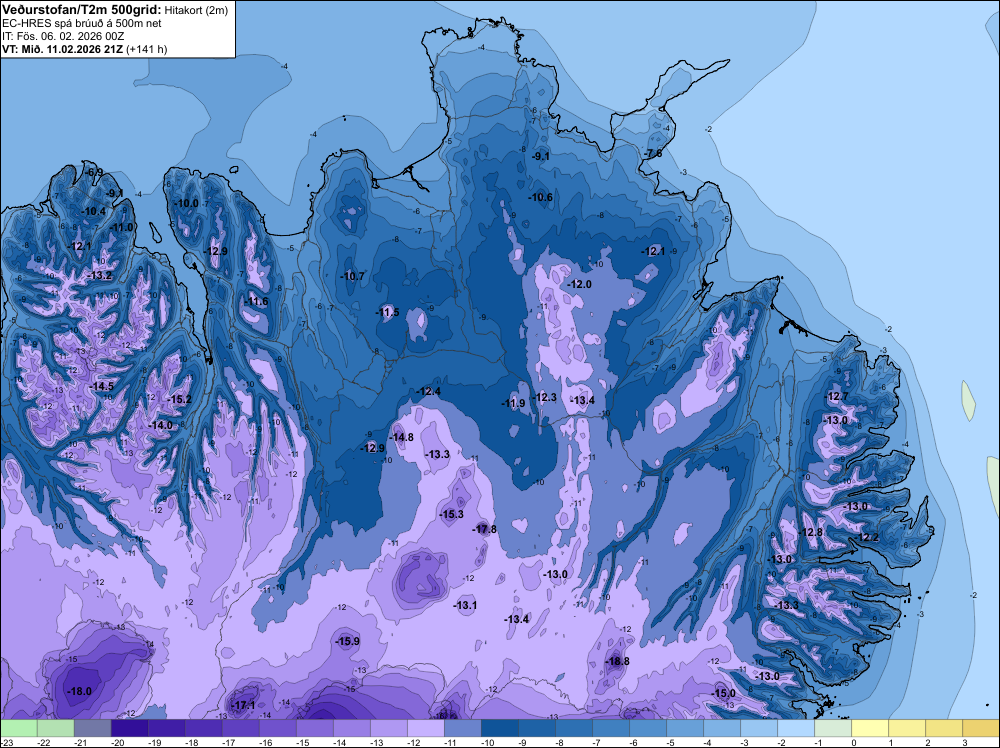This screenshot has width=1000, height=748.
Task: Click the -12.2 temperature value
Action: pyautogui.click(x=867, y=538)
